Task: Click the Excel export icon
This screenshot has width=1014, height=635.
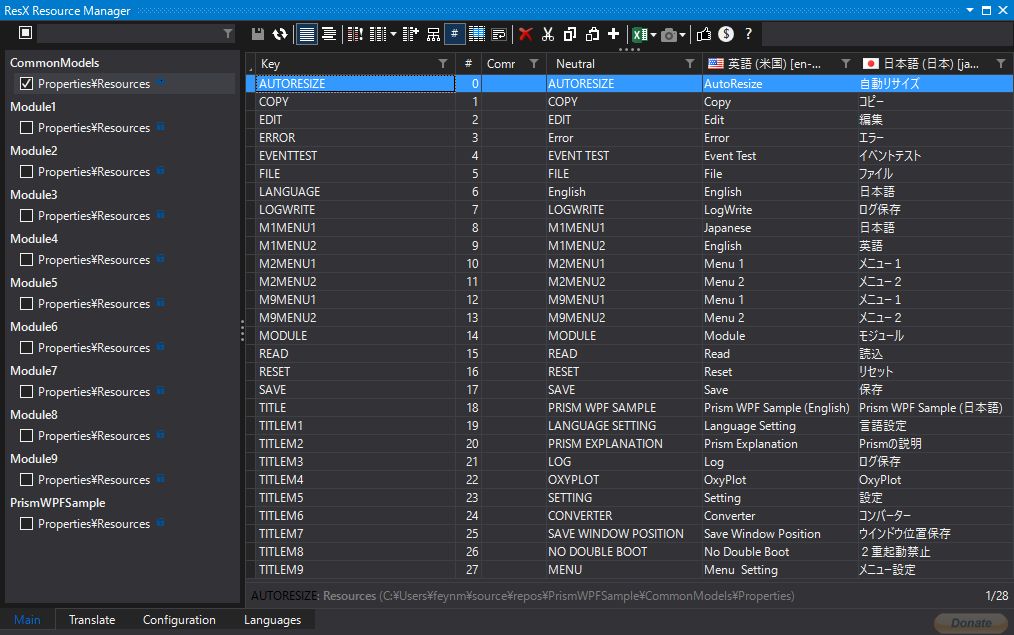Action: tap(640, 34)
